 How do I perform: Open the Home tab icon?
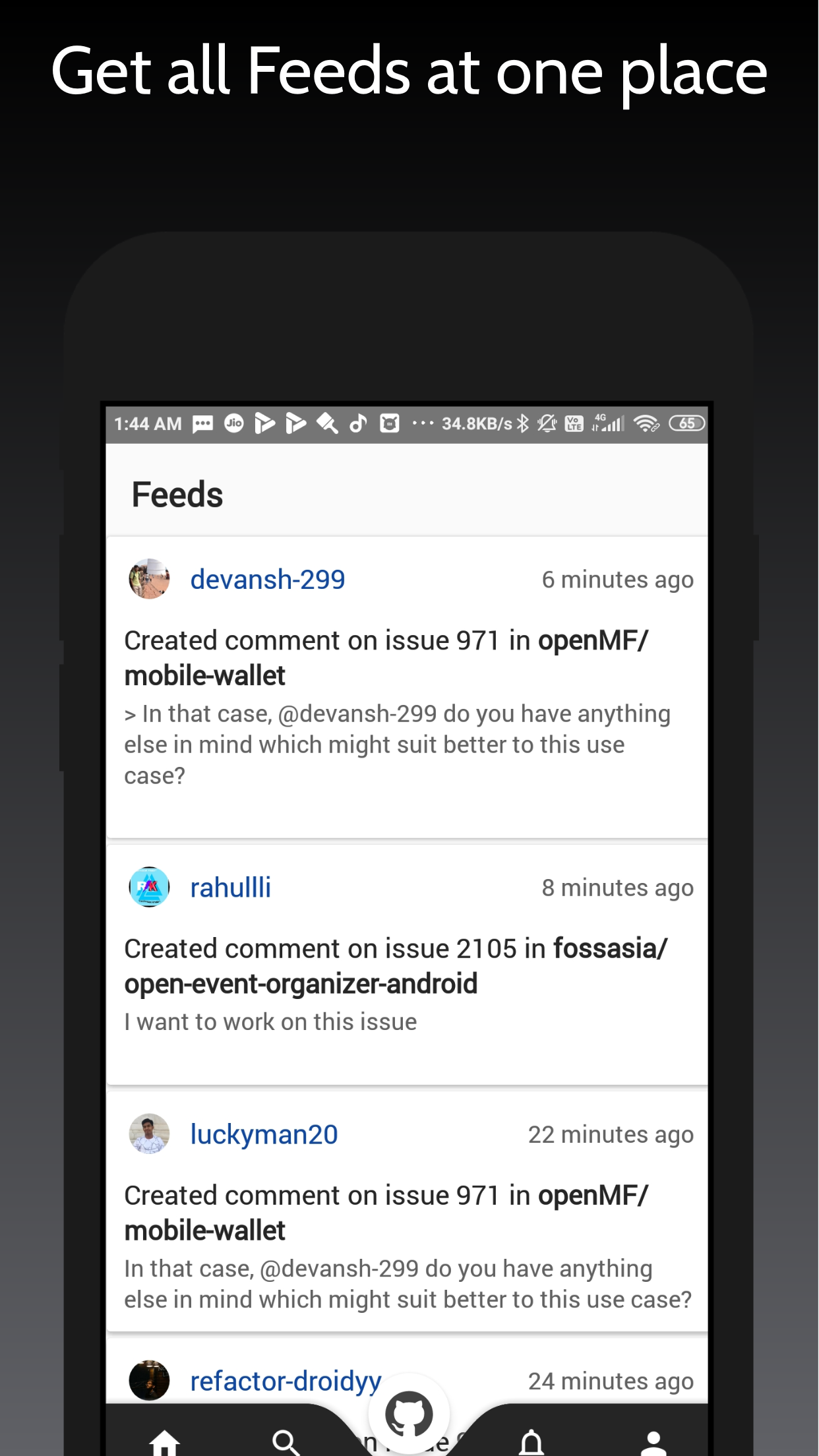165,1443
